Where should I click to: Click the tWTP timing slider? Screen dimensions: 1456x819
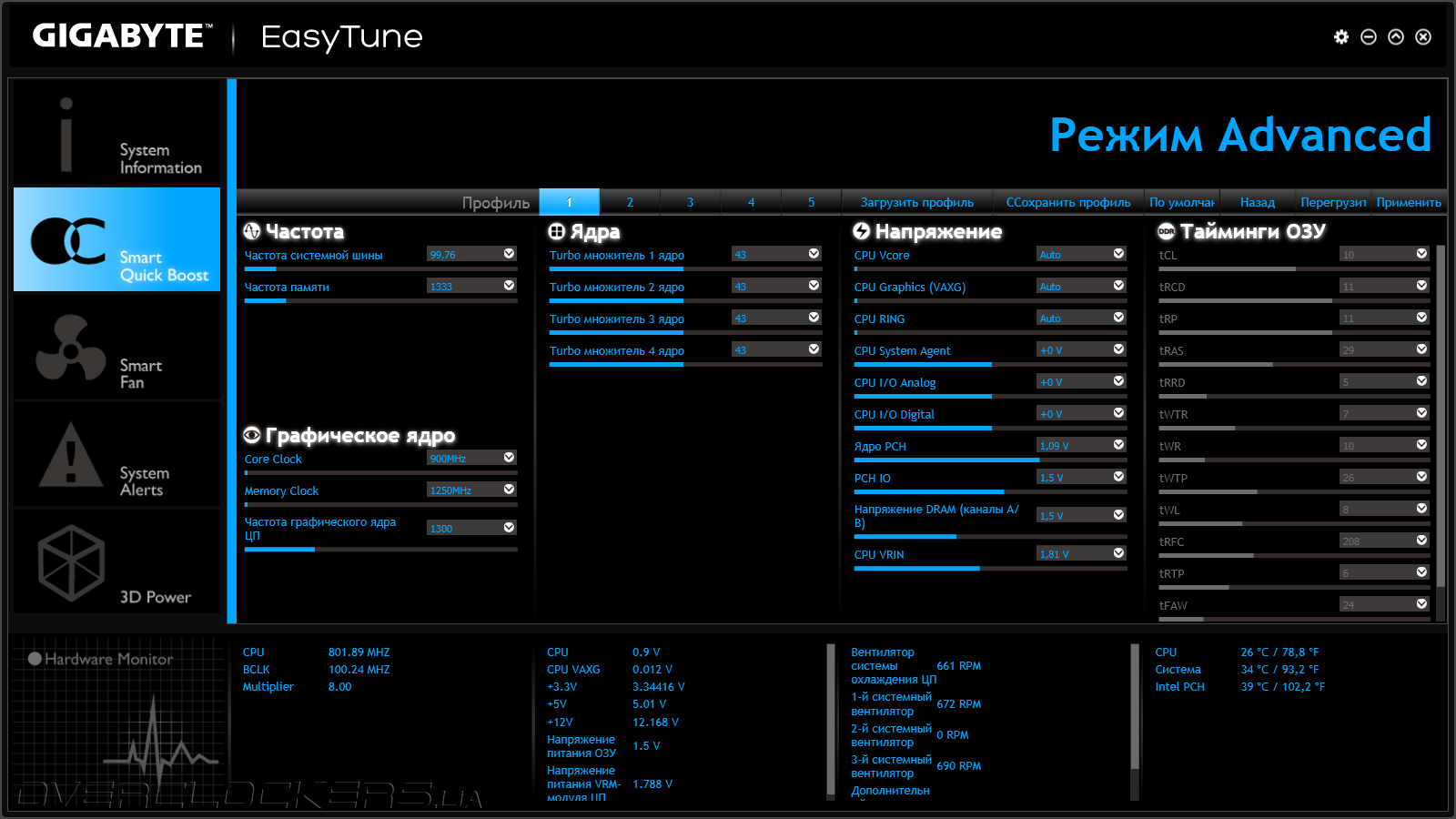1294,491
